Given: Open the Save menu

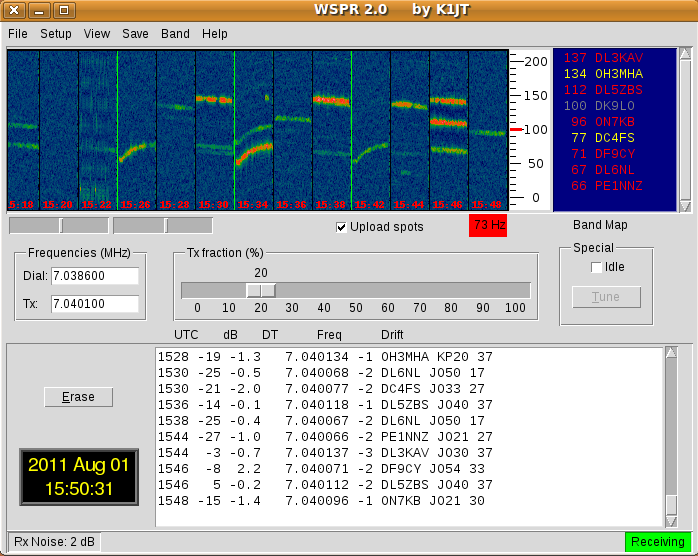Looking at the screenshot, I should (x=135, y=34).
